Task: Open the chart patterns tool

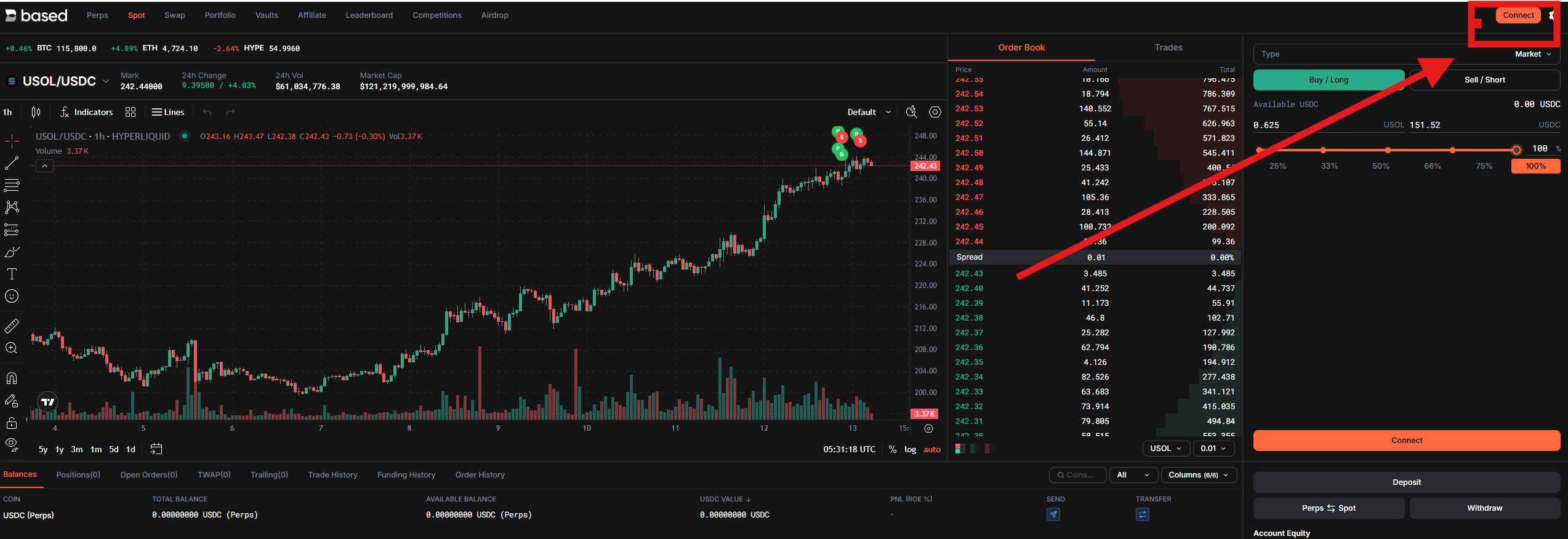Action: click(12, 207)
